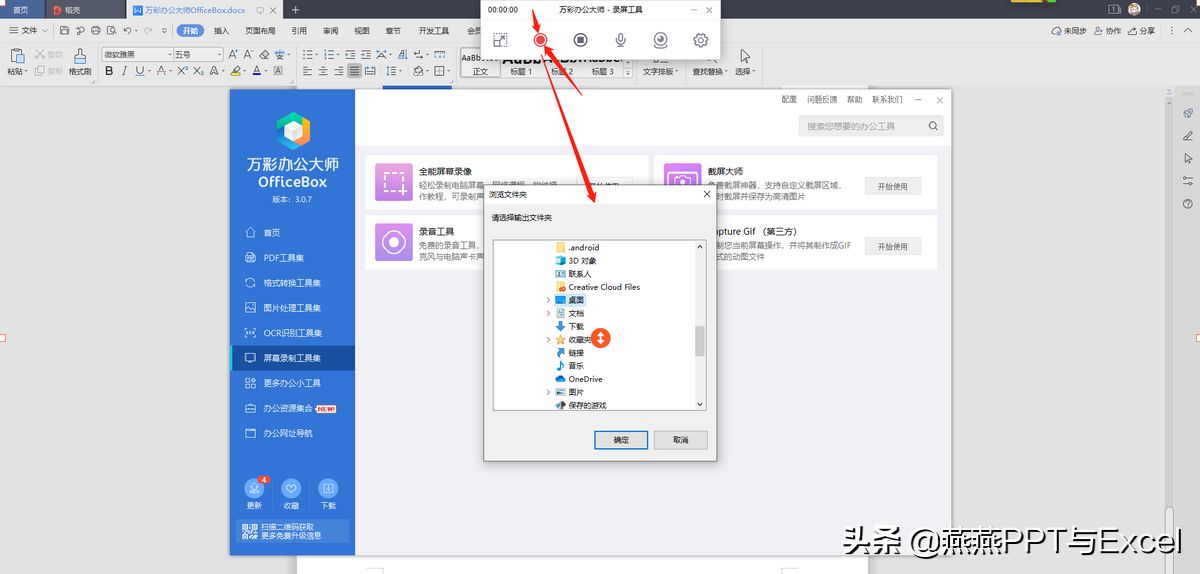Screen dimensions: 1200x574
Task: Toggle the webcam icon in the recorder
Action: (661, 40)
